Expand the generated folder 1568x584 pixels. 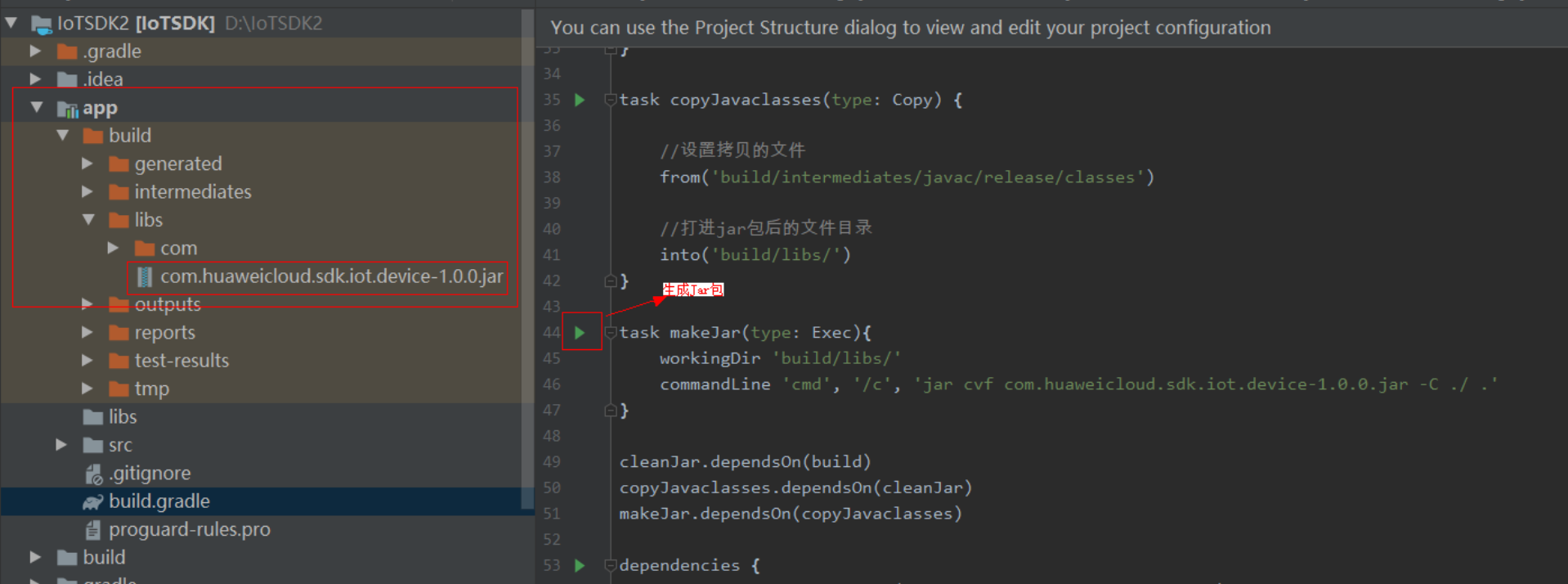87,164
